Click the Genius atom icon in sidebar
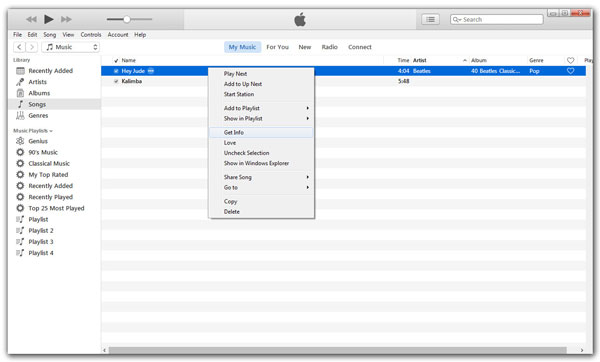The width and height of the screenshot is (600, 362). [20, 141]
